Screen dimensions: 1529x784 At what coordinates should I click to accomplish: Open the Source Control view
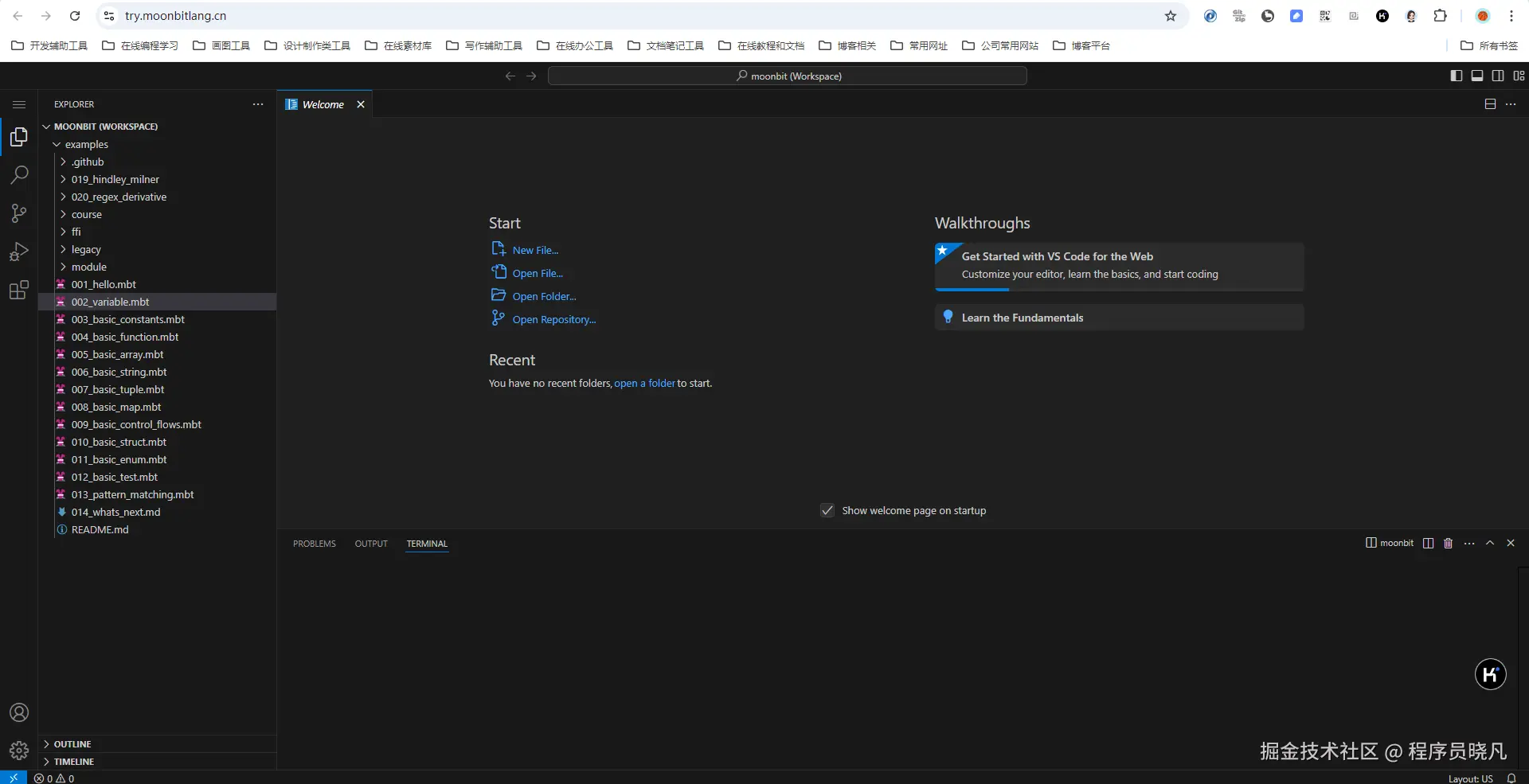pos(19,213)
